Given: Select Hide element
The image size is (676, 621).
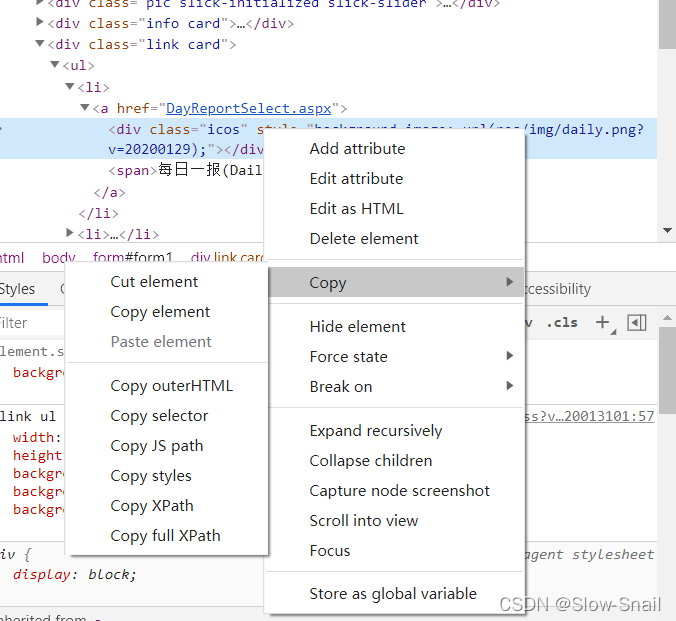Looking at the screenshot, I should 394,327.
